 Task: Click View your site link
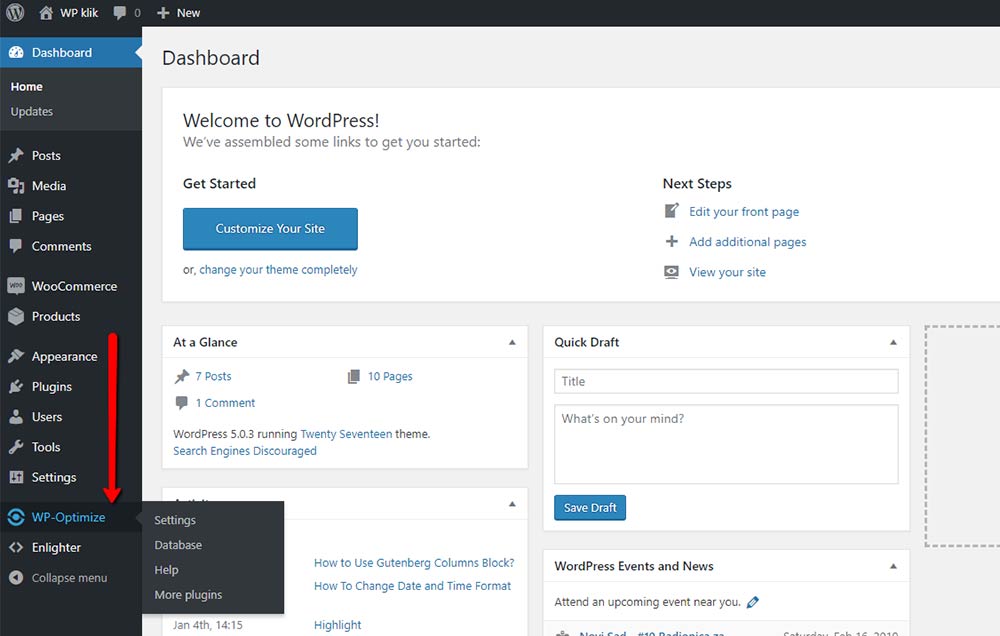728,272
